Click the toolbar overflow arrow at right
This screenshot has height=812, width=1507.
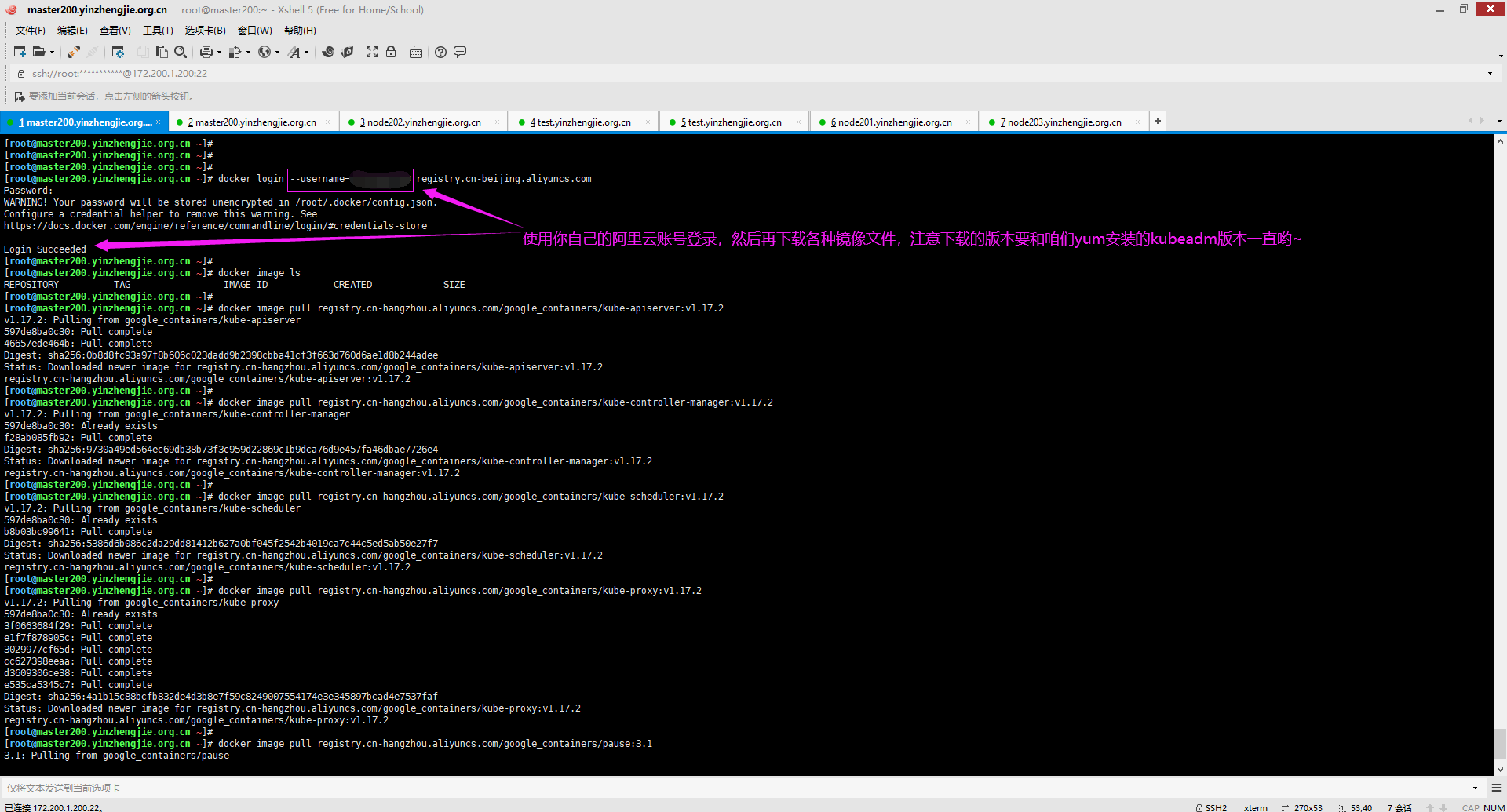click(1501, 55)
